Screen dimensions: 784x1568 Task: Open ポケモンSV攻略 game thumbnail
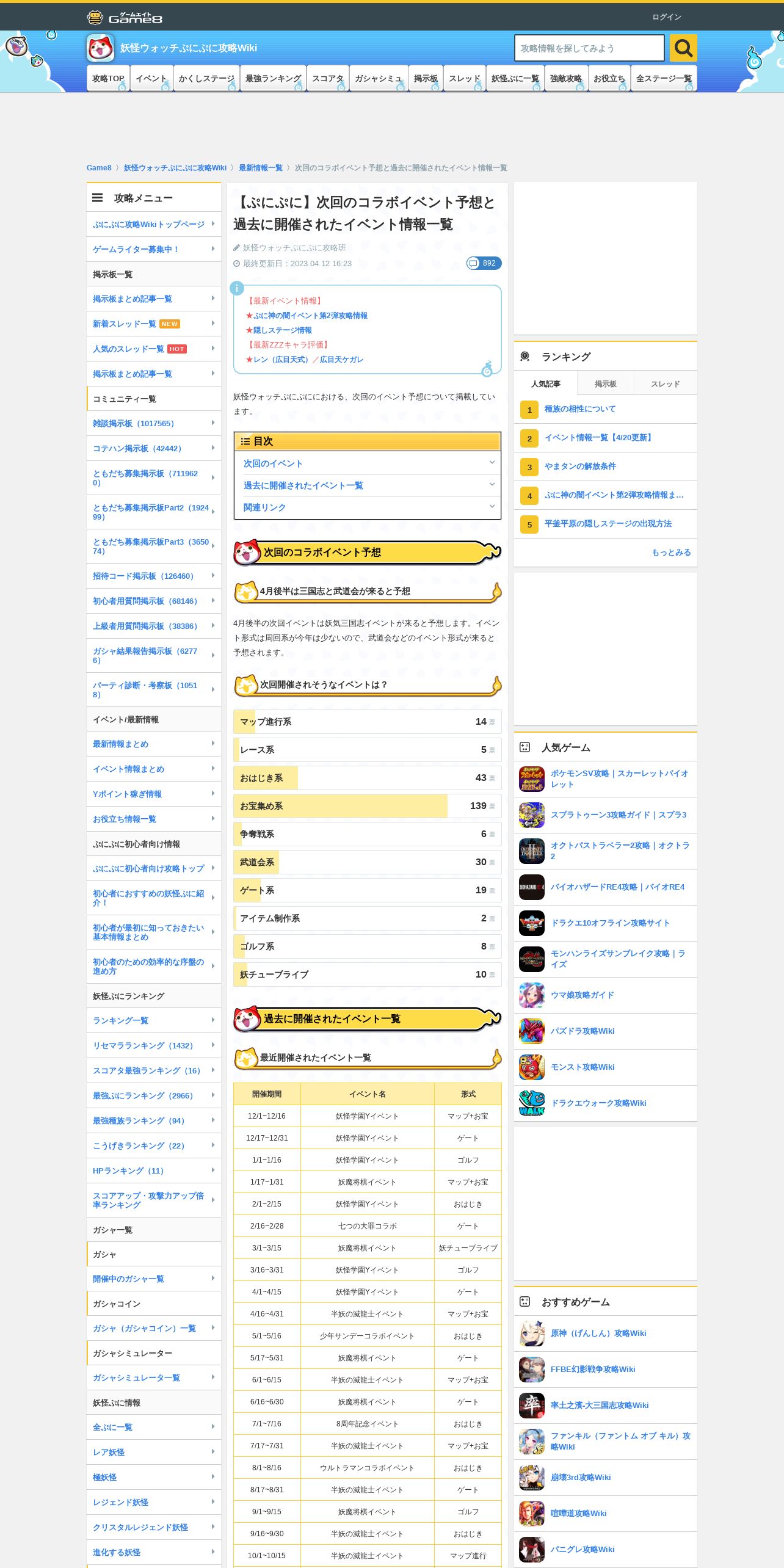point(532,779)
